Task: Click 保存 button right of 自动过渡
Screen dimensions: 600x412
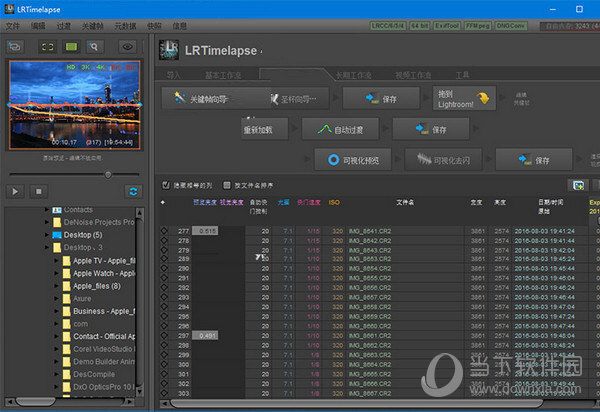Action: (x=431, y=130)
